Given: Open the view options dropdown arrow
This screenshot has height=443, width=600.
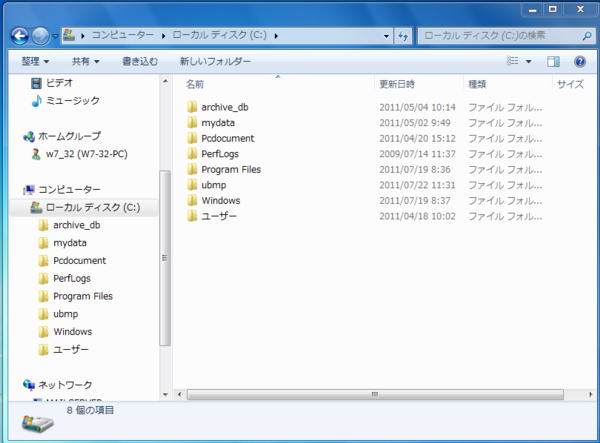Looking at the screenshot, I should pyautogui.click(x=528, y=61).
